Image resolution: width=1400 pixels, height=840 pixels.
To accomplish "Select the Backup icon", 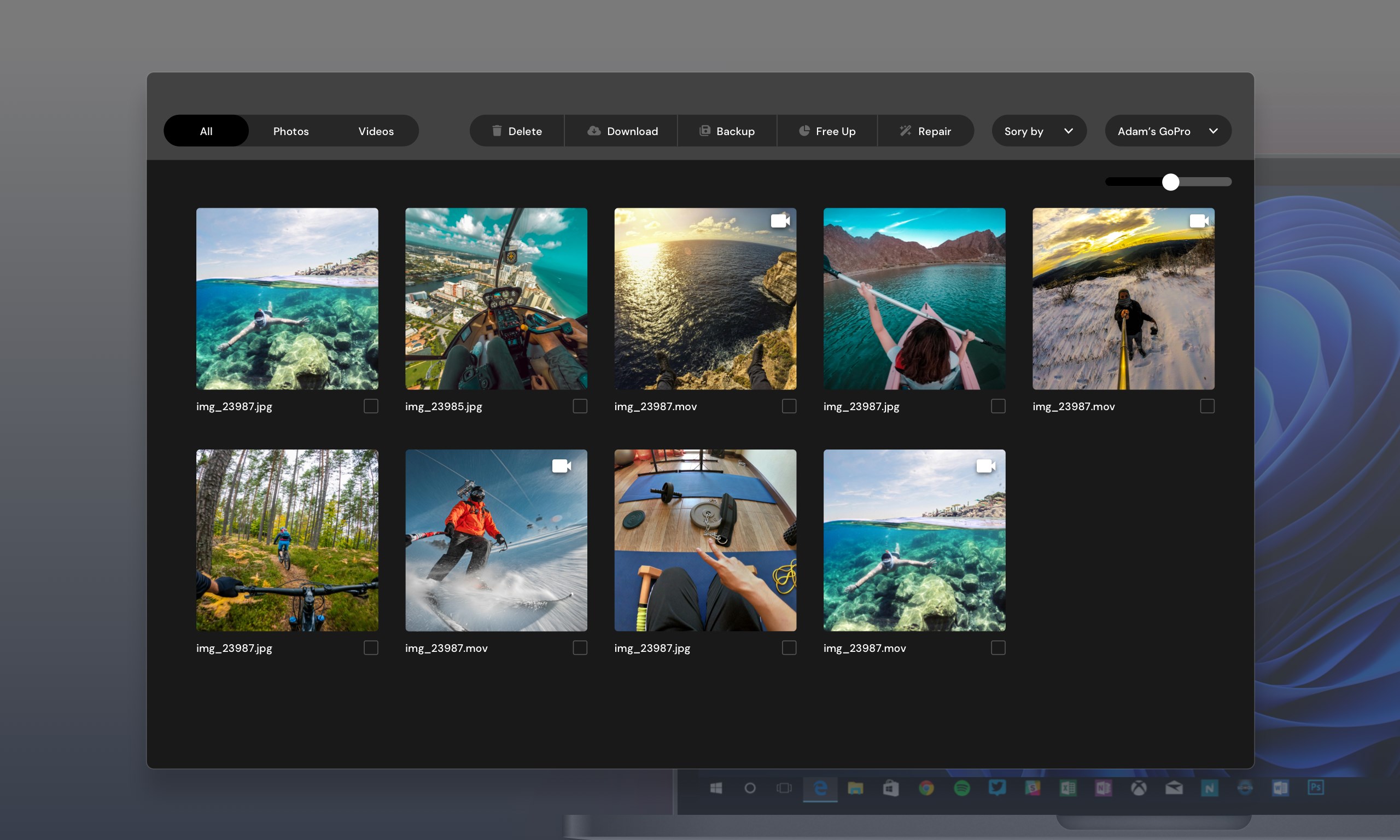I will pos(704,131).
